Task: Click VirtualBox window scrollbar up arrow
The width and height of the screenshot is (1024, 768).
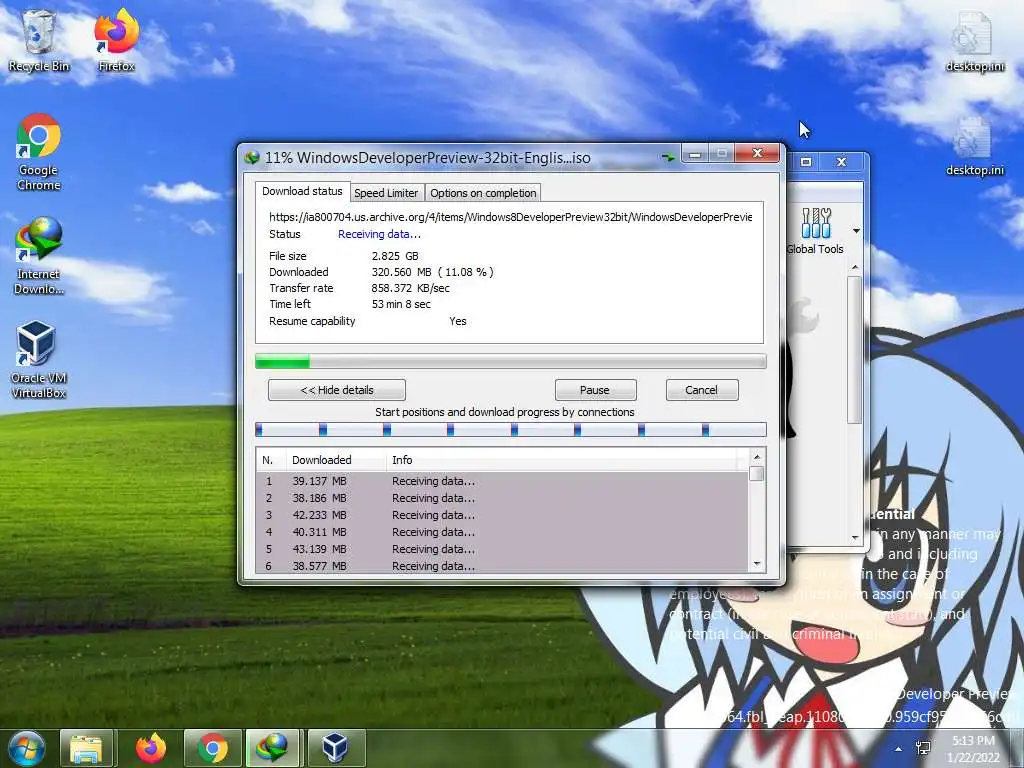Action: click(x=854, y=267)
